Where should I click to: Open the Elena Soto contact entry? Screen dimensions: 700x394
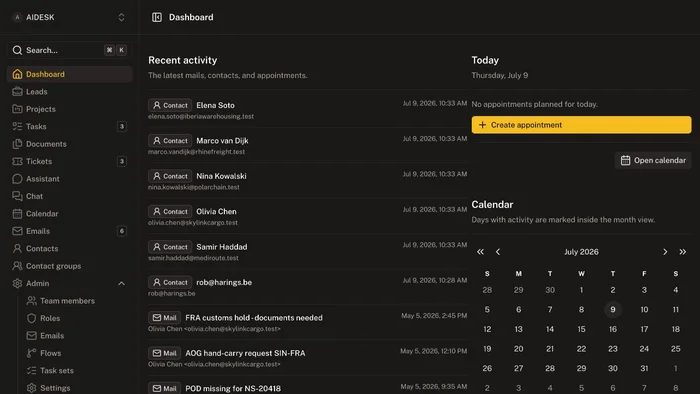click(308, 110)
